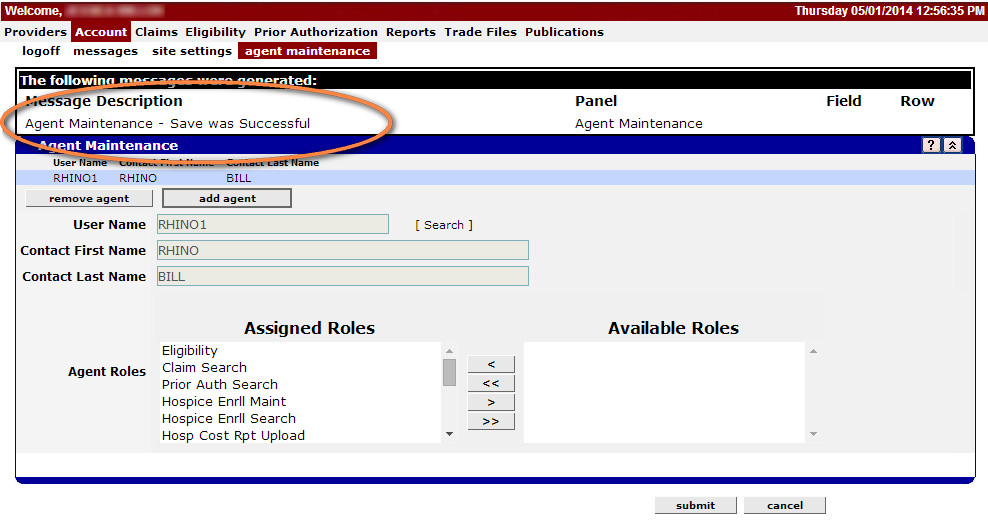Select Hospice Enrll Maint in Assigned Roles
The image size is (988, 523).
[224, 401]
